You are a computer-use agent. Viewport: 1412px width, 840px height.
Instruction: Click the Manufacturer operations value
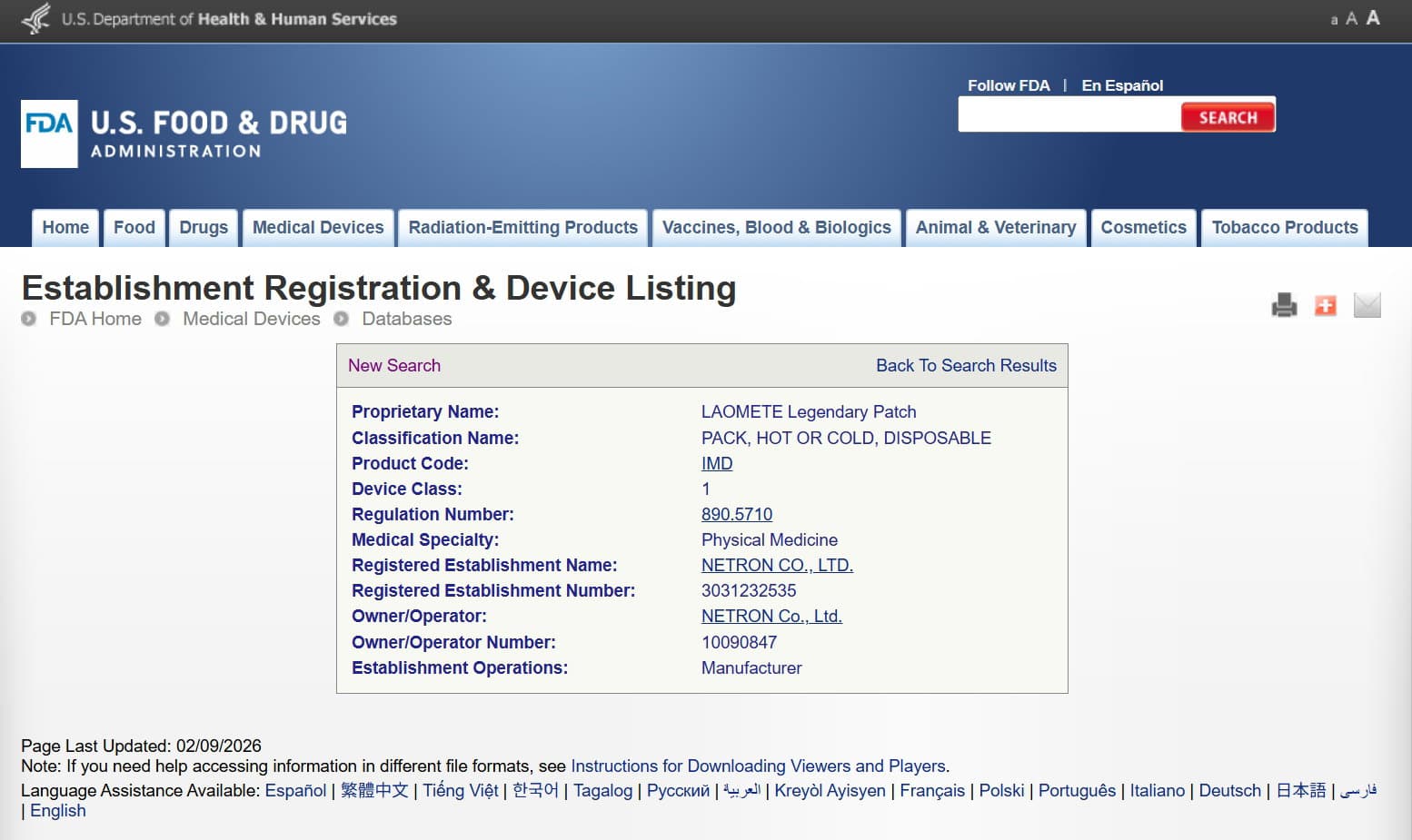(x=751, y=667)
